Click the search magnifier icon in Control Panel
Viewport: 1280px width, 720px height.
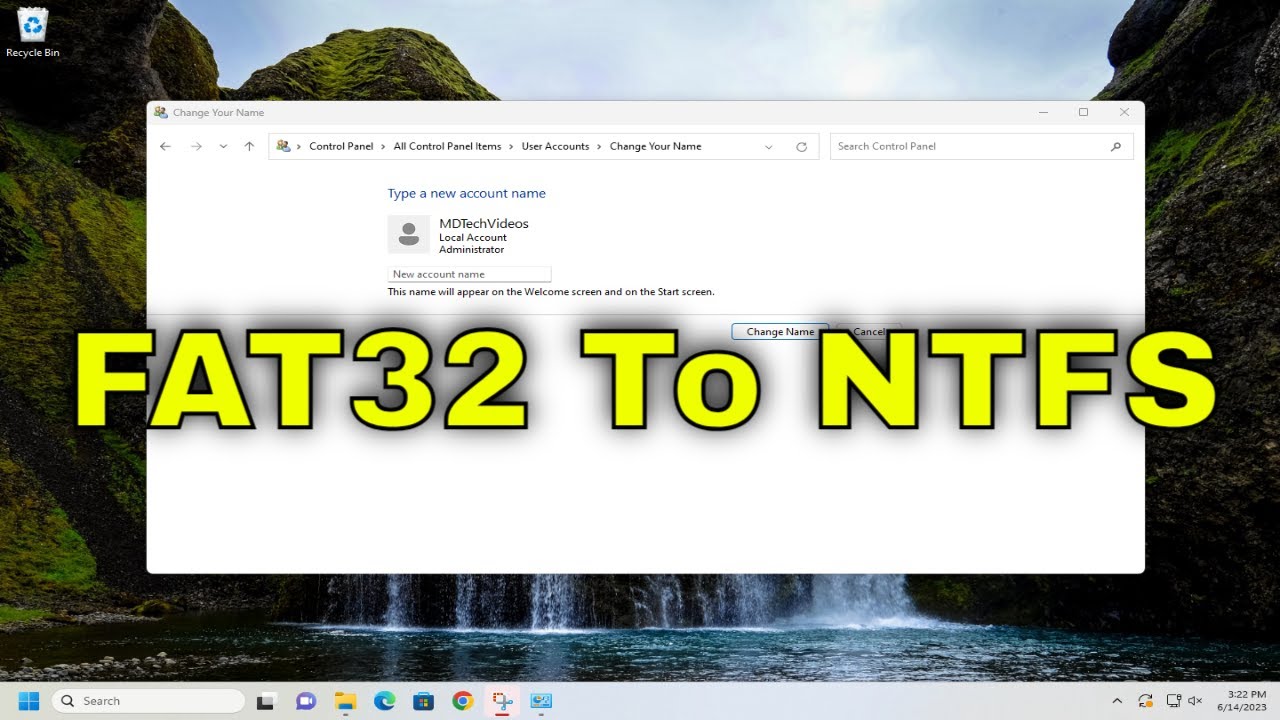pyautogui.click(x=1116, y=146)
